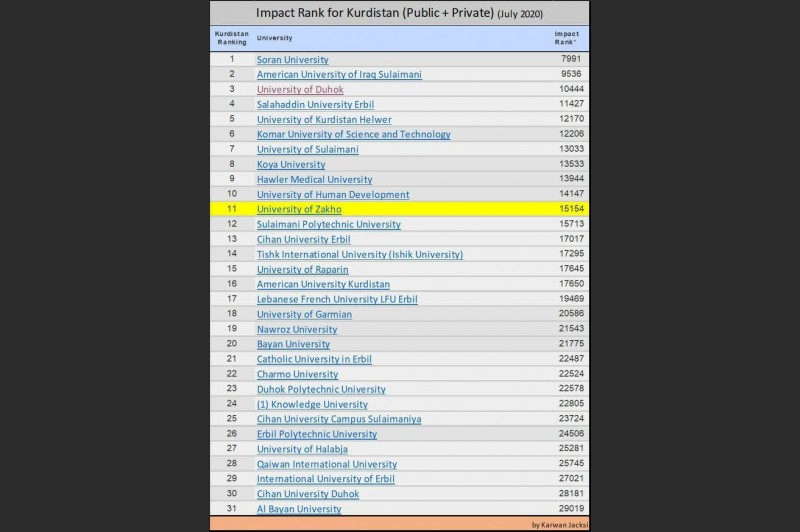Click the (1) Knowledge University link
Viewport: 800px width, 532px height.
tap(312, 404)
